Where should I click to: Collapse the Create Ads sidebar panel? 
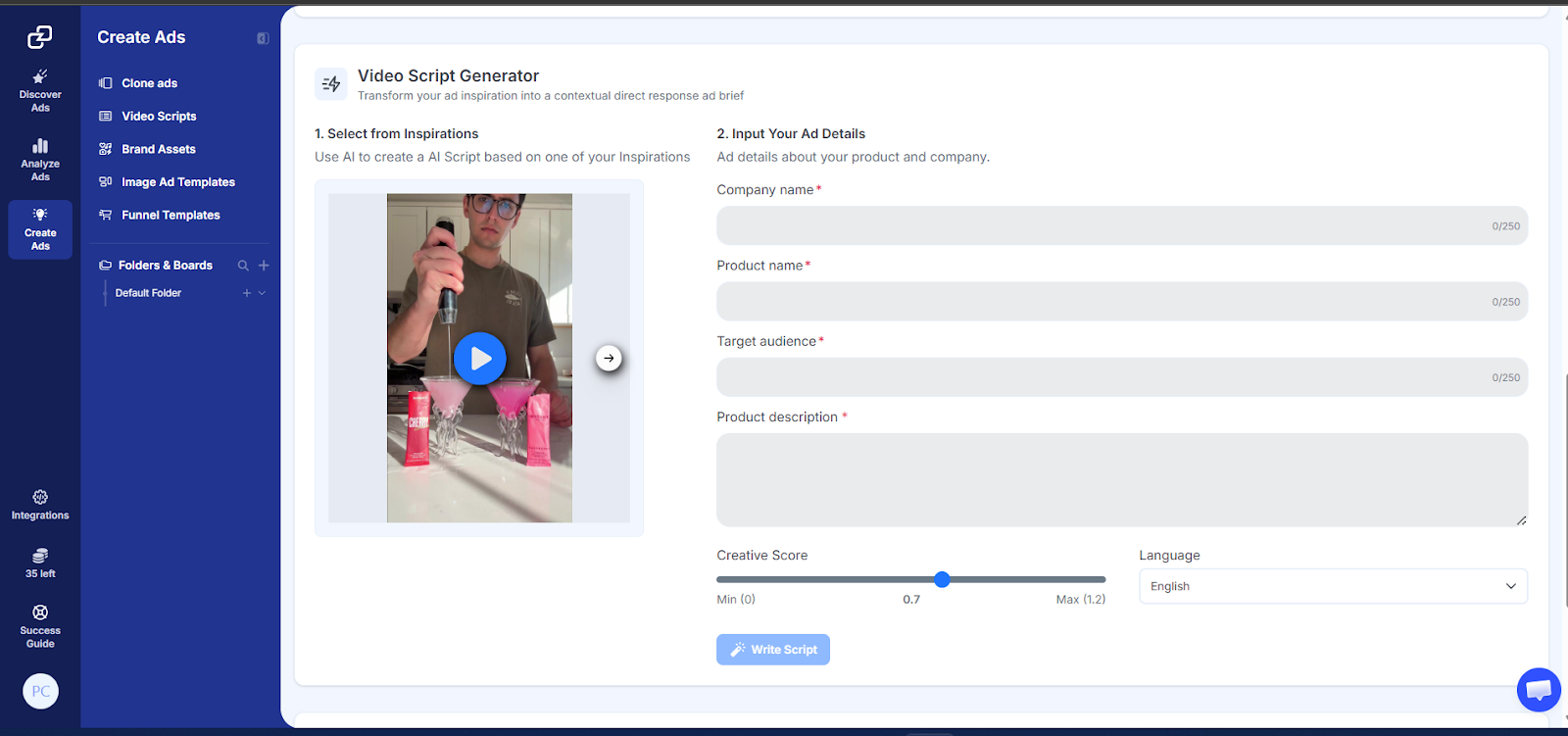click(x=263, y=38)
